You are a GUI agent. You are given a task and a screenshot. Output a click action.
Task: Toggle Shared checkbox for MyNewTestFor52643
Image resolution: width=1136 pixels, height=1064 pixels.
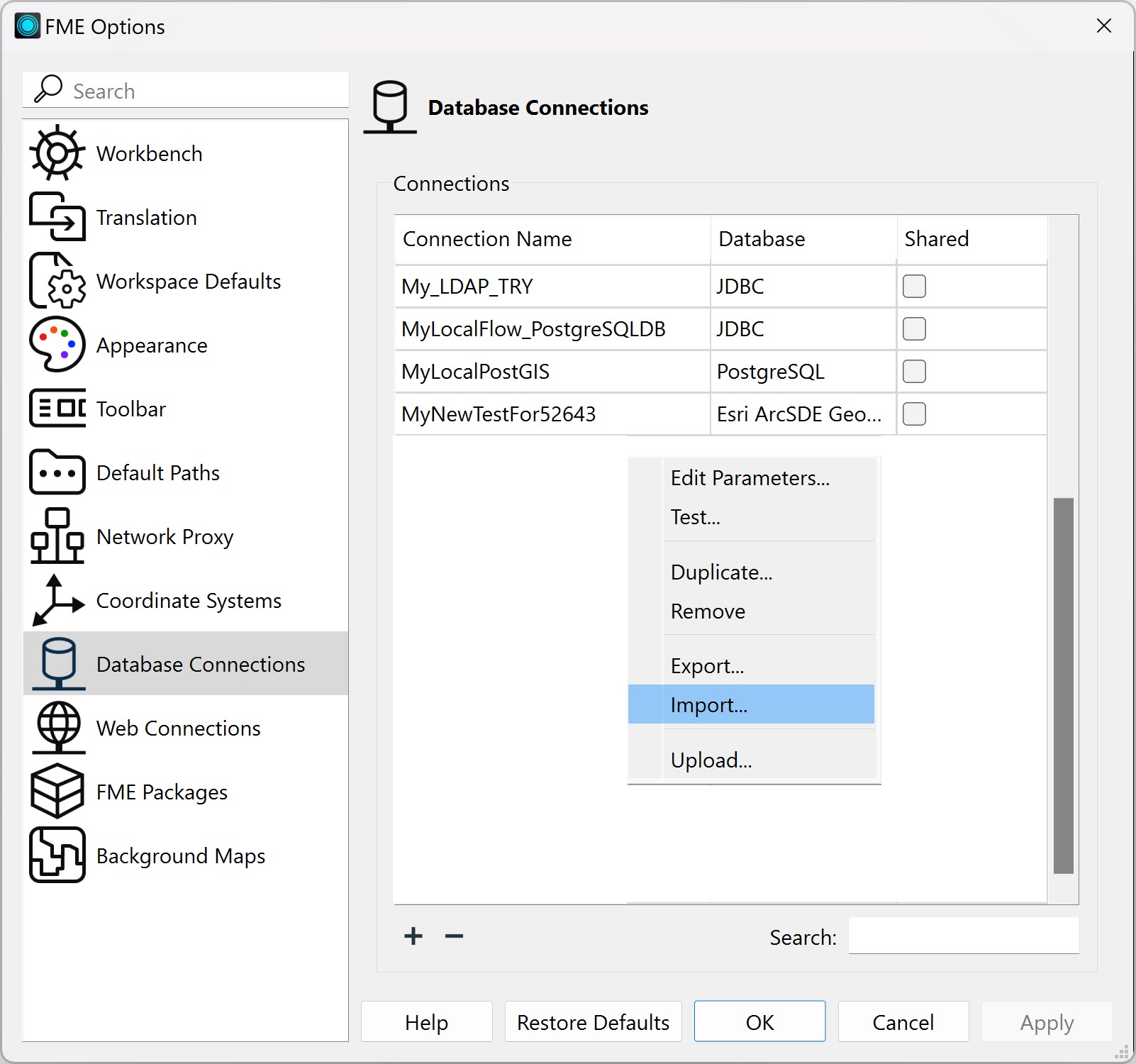point(914,414)
